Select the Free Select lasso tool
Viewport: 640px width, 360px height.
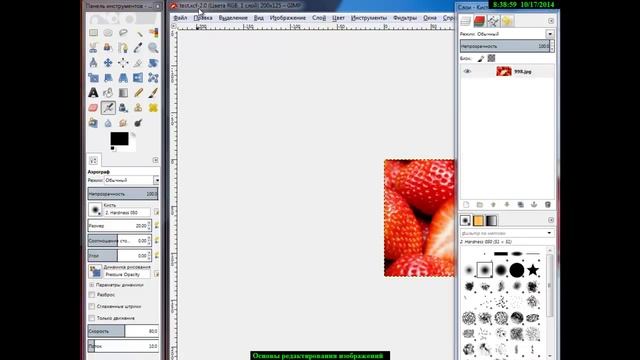[123, 33]
